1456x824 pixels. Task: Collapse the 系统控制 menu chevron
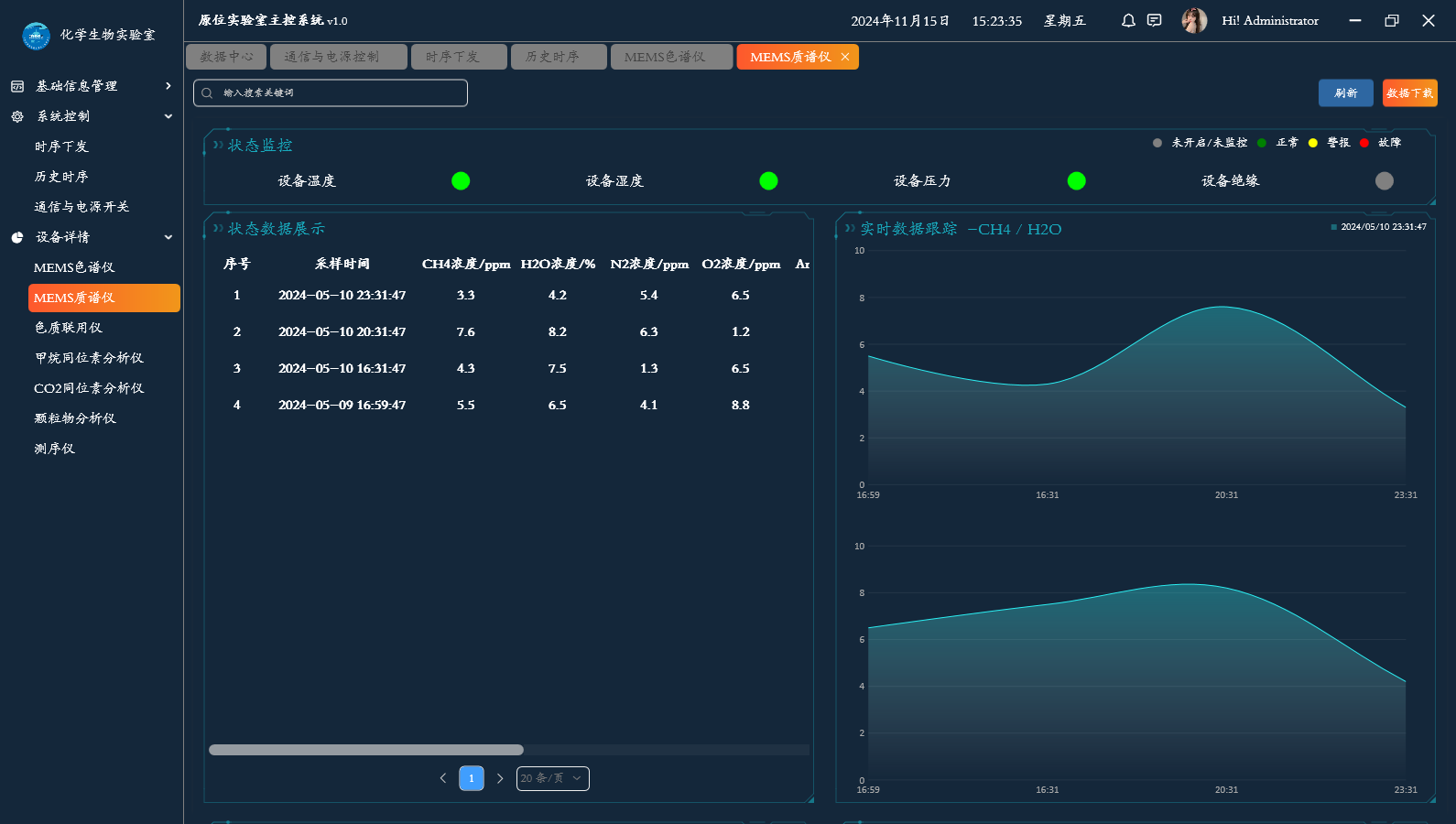pyautogui.click(x=168, y=116)
